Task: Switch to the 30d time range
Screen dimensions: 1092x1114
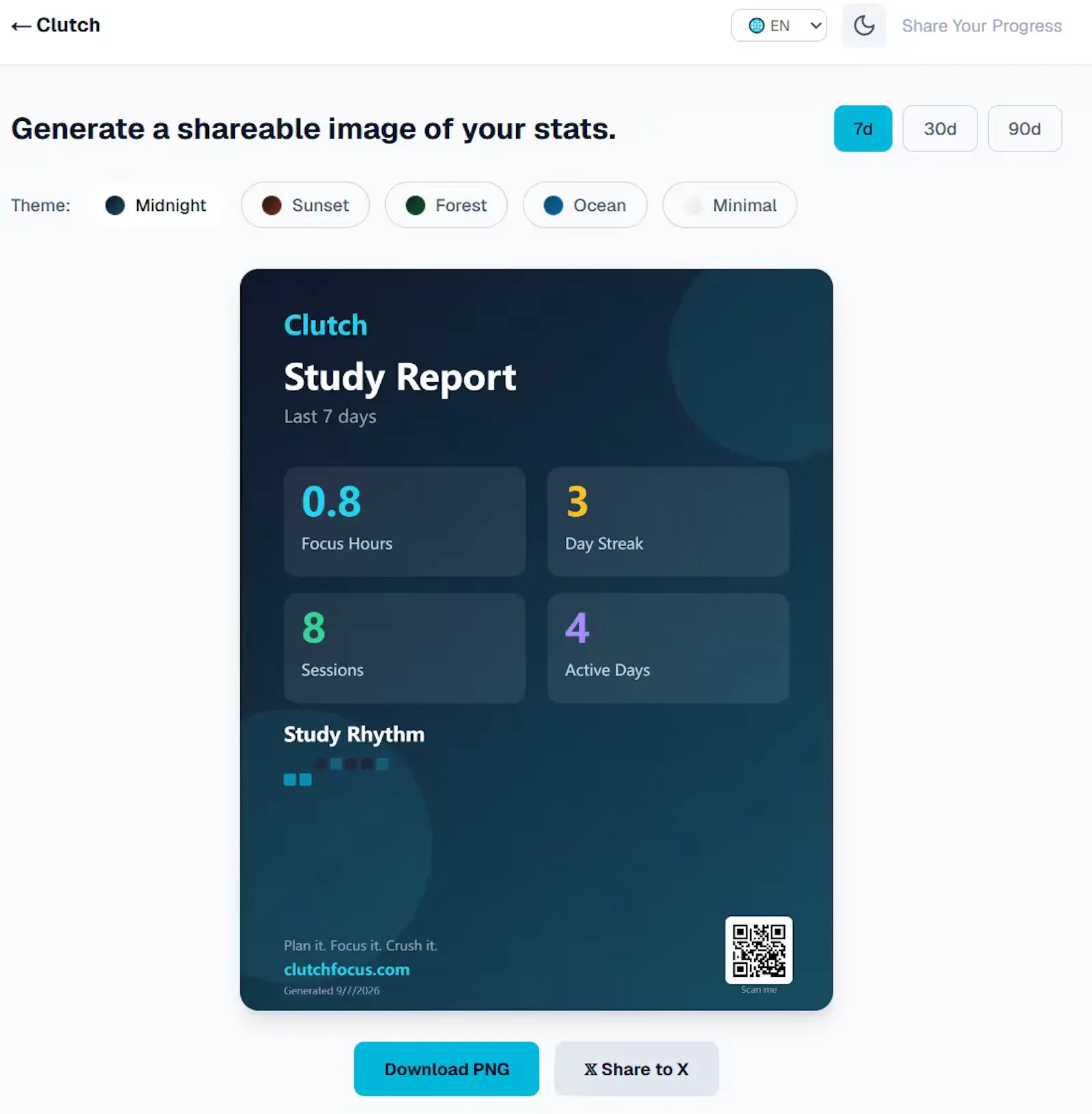Action: 940,129
